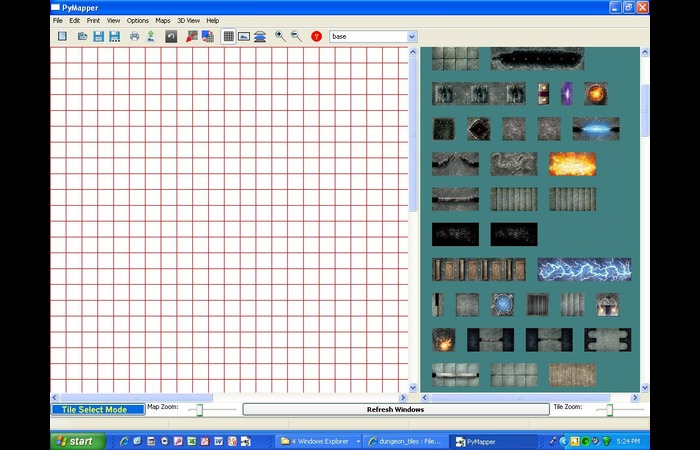Select the long black chasm tile
This screenshot has width=700, height=450.
coord(537,58)
